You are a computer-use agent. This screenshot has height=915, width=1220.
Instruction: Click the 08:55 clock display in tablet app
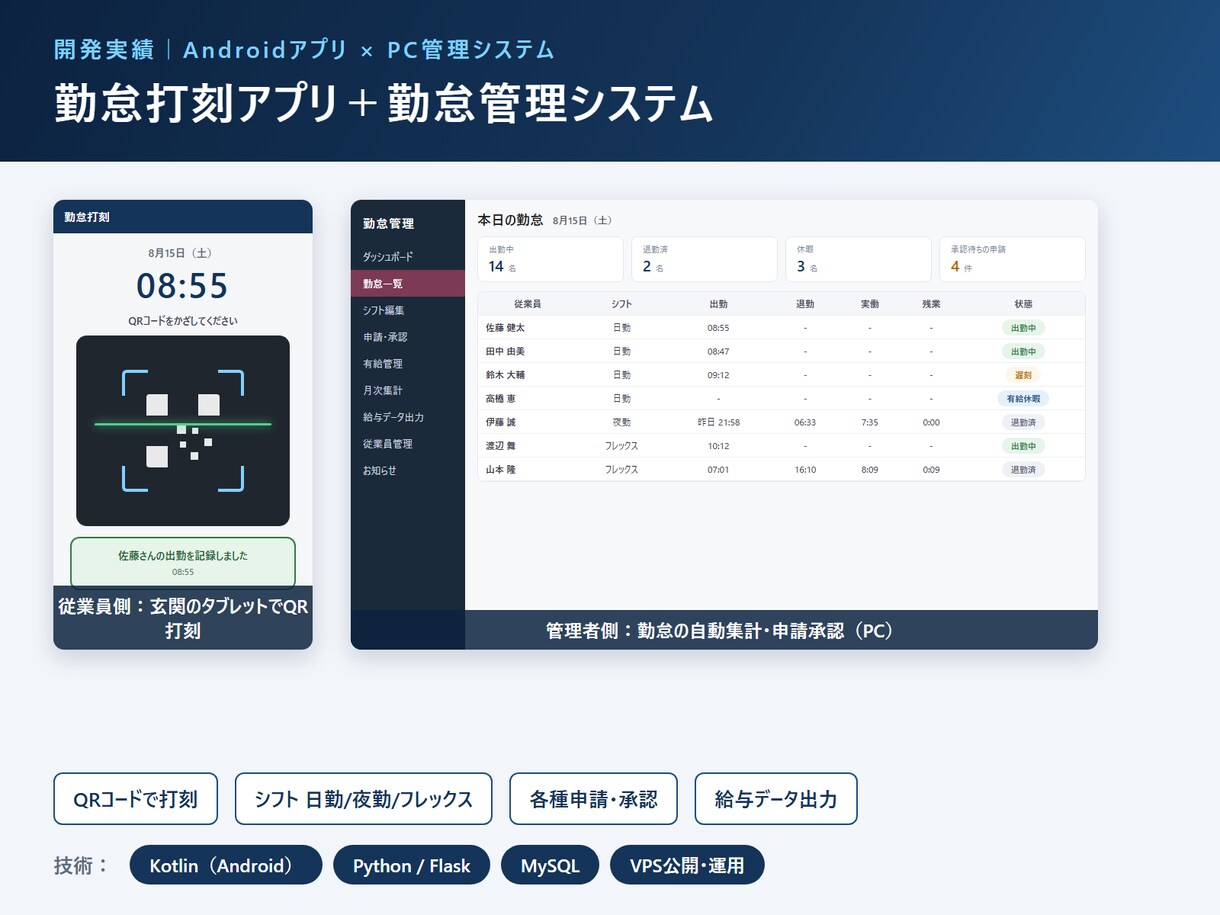click(183, 286)
